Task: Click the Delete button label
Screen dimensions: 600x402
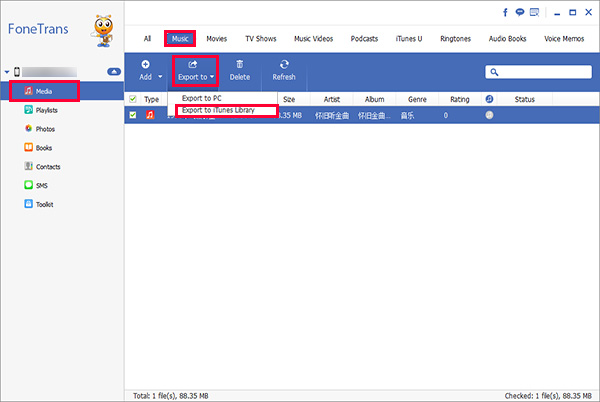Action: point(240,77)
